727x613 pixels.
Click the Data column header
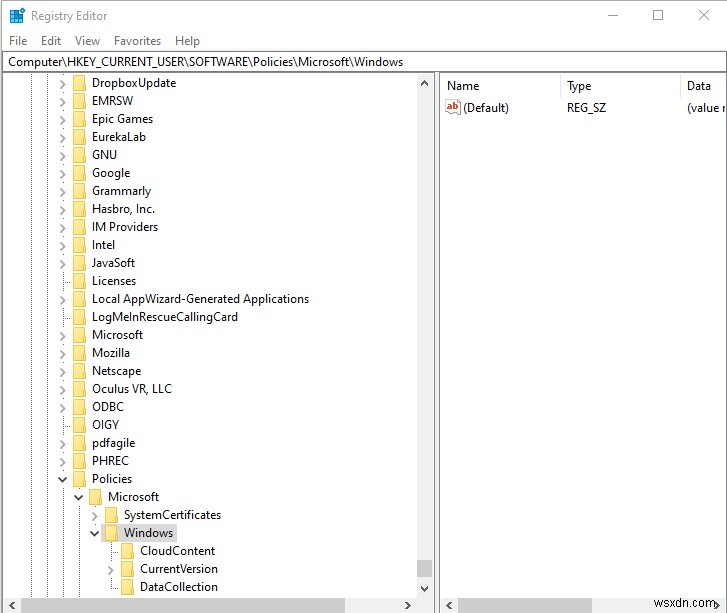point(703,86)
